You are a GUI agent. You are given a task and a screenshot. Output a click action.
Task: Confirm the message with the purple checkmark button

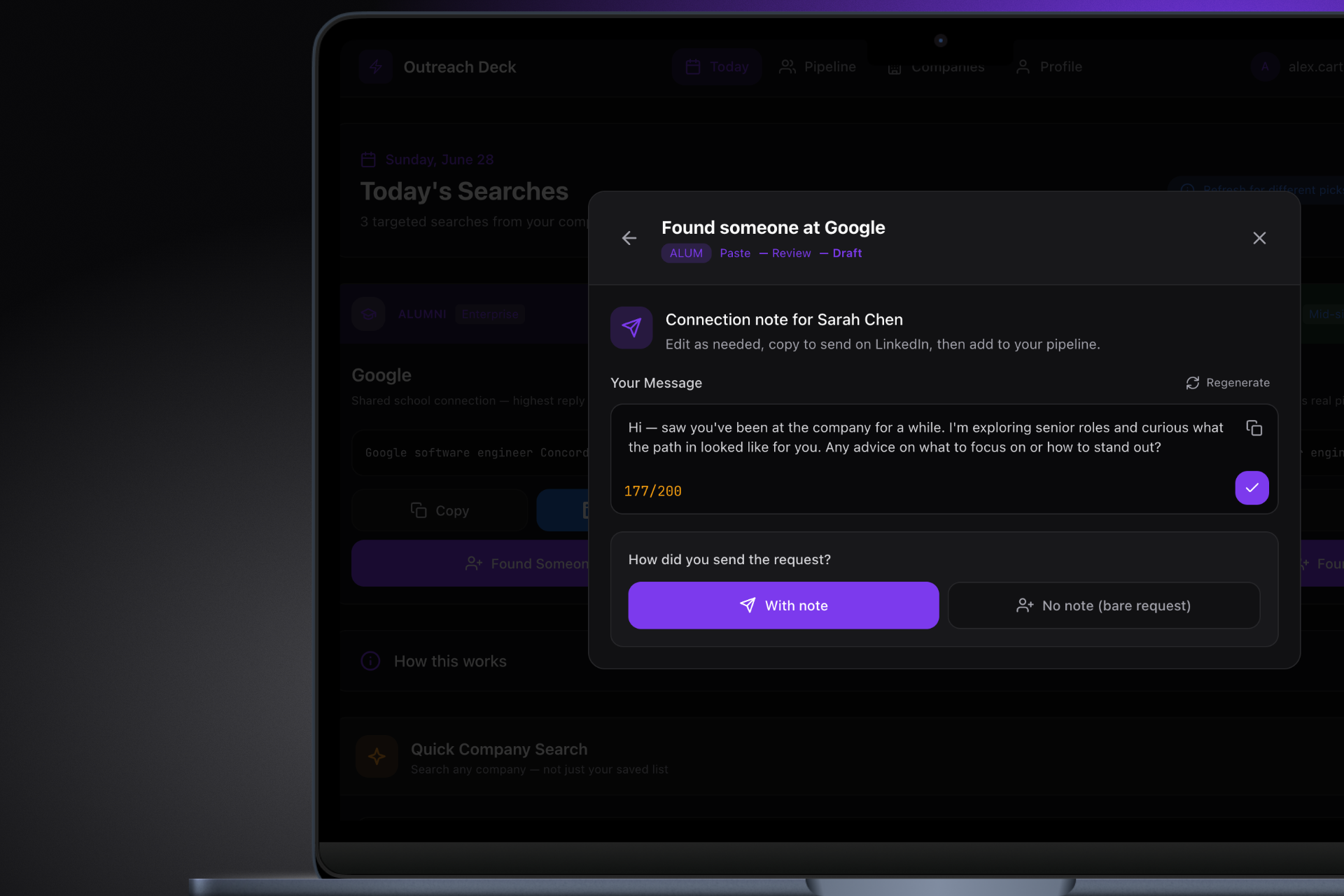click(1252, 488)
